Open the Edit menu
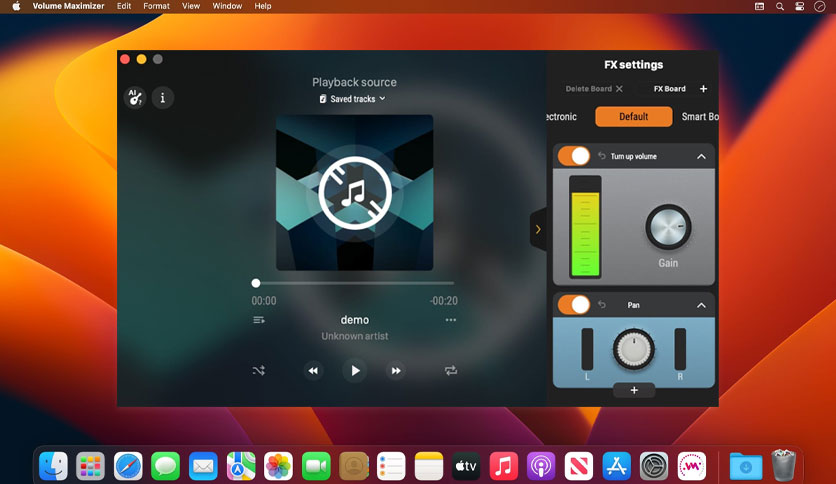 [x=124, y=6]
